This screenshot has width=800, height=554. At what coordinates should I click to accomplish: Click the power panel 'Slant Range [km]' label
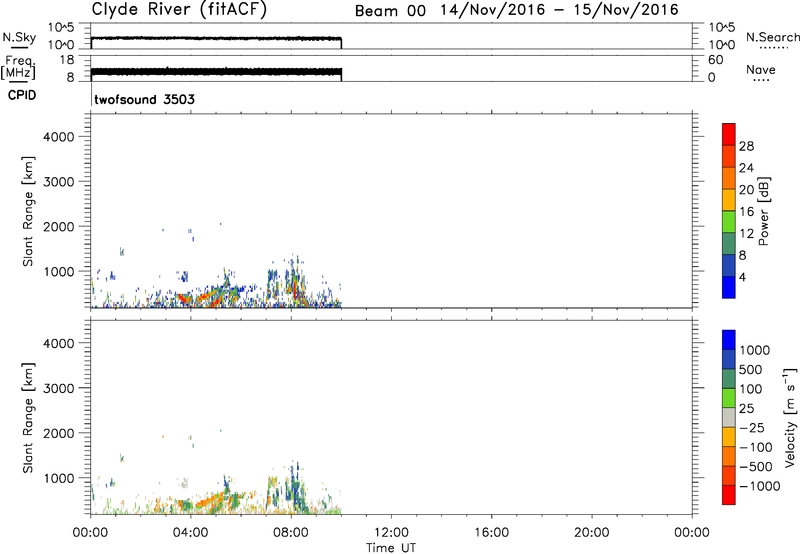(x=28, y=211)
